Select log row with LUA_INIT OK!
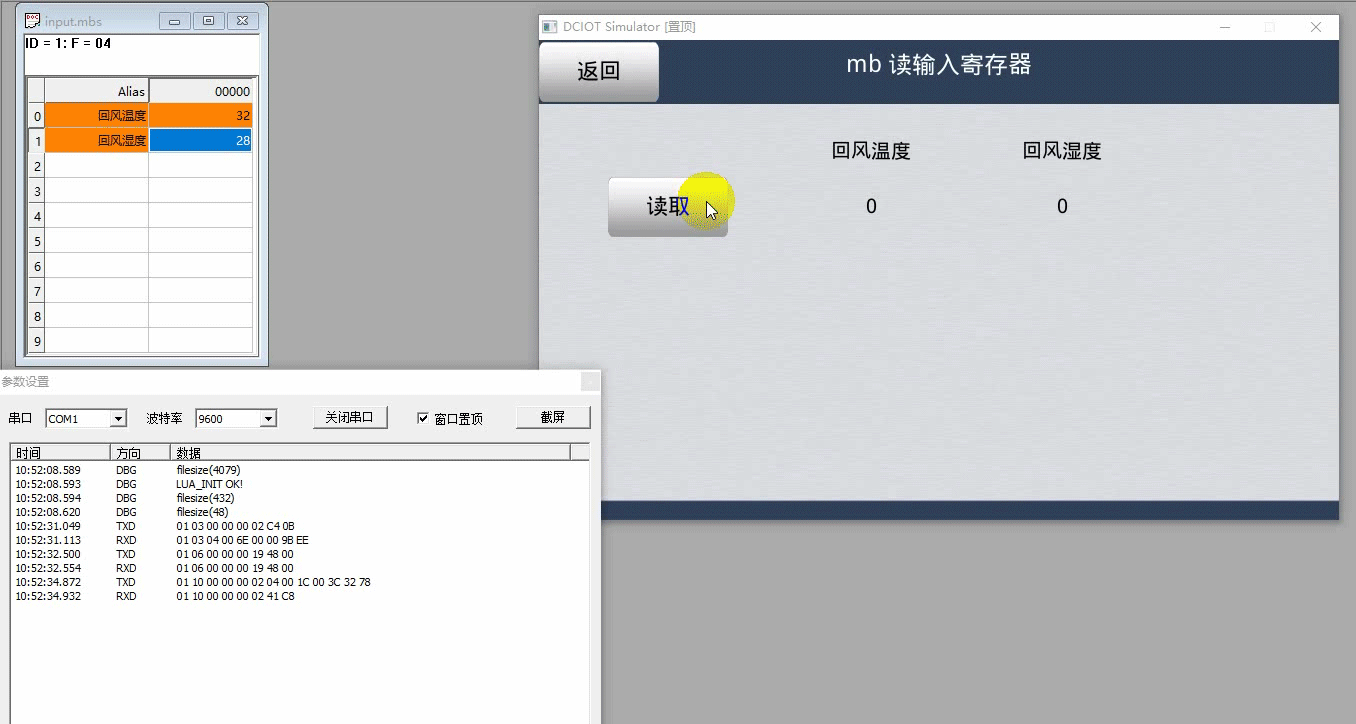Viewport: 1356px width, 724px height. pyautogui.click(x=299, y=484)
